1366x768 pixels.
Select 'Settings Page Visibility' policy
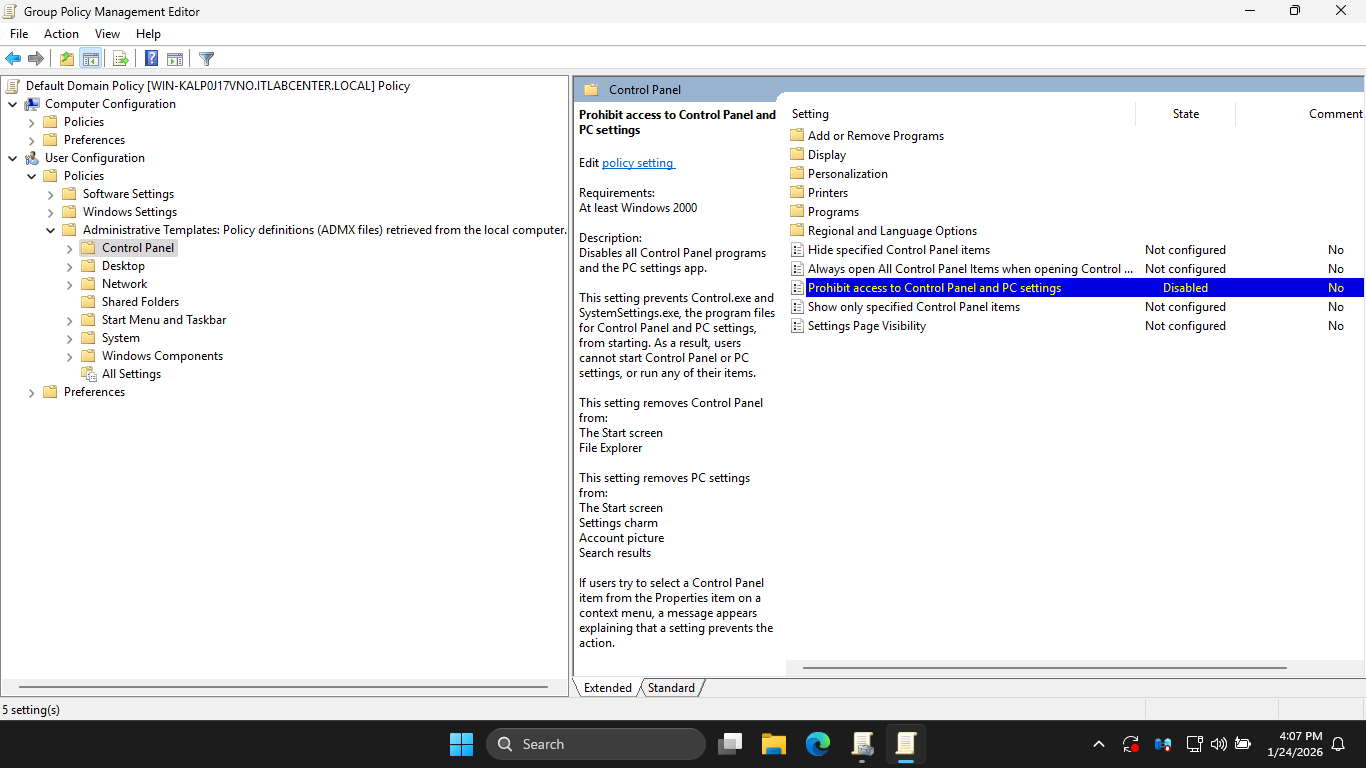866,326
